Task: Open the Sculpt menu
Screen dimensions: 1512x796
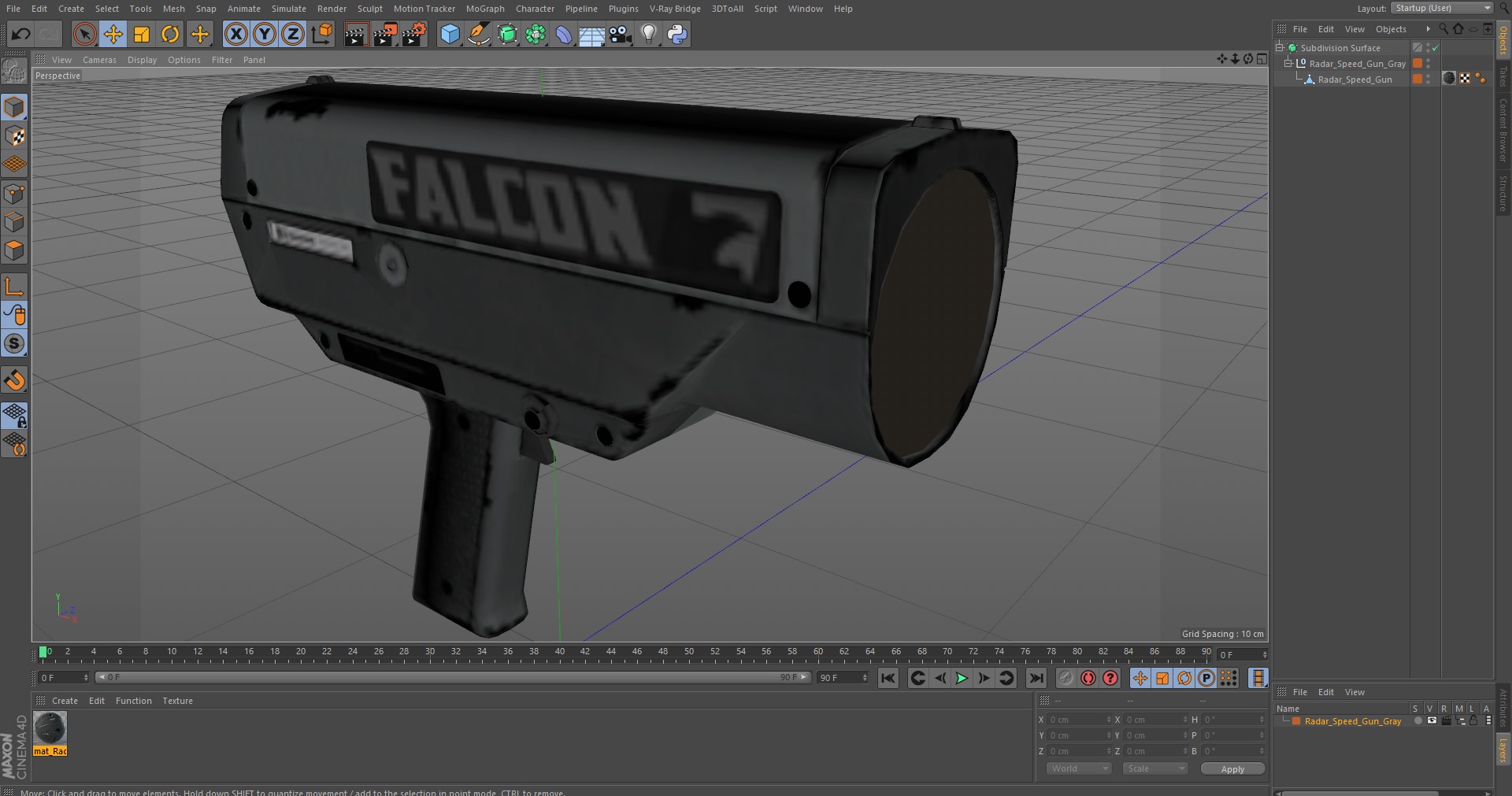Action: click(x=369, y=9)
